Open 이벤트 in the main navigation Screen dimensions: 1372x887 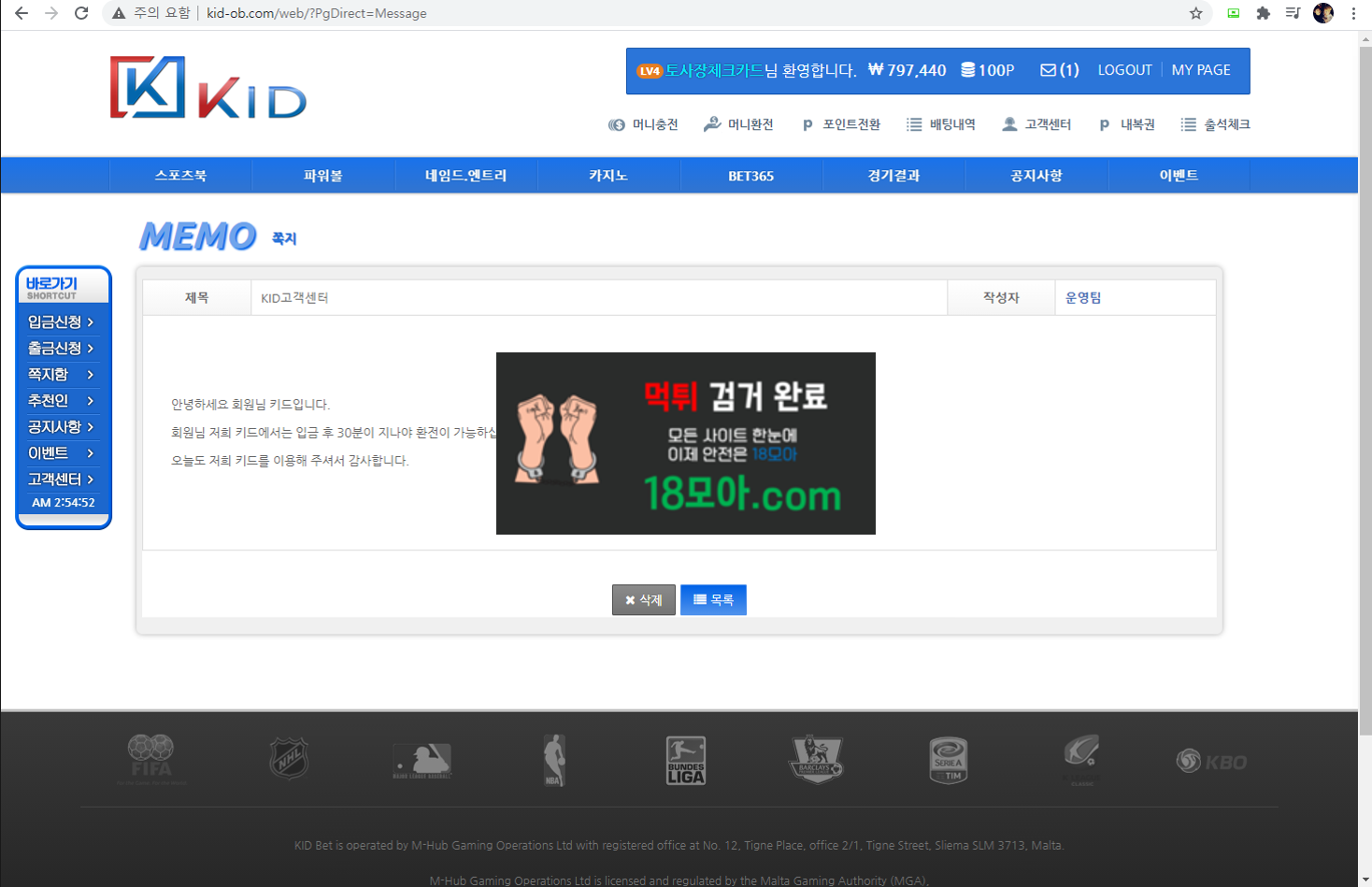pos(1179,176)
